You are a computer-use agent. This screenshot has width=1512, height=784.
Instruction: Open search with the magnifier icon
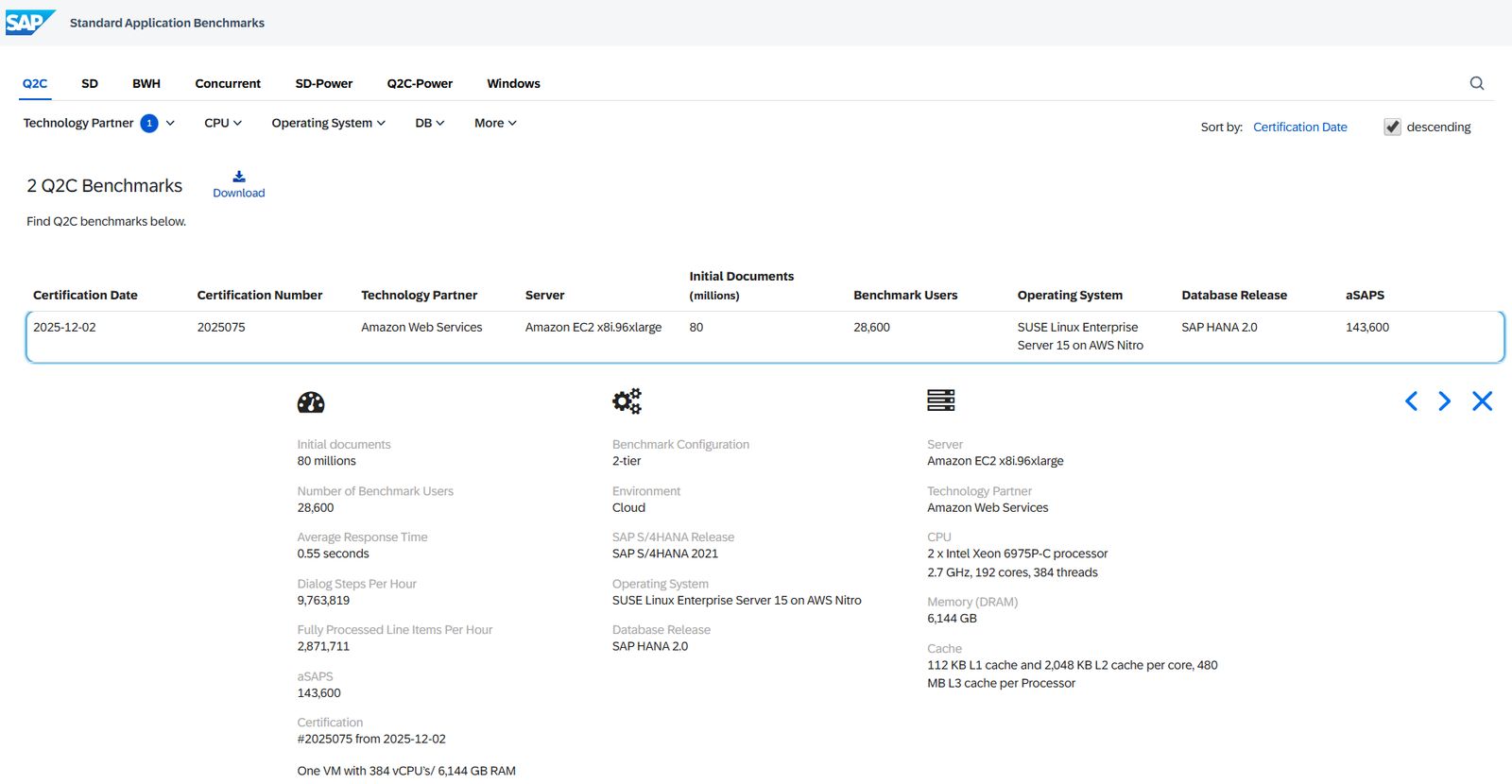[1477, 83]
